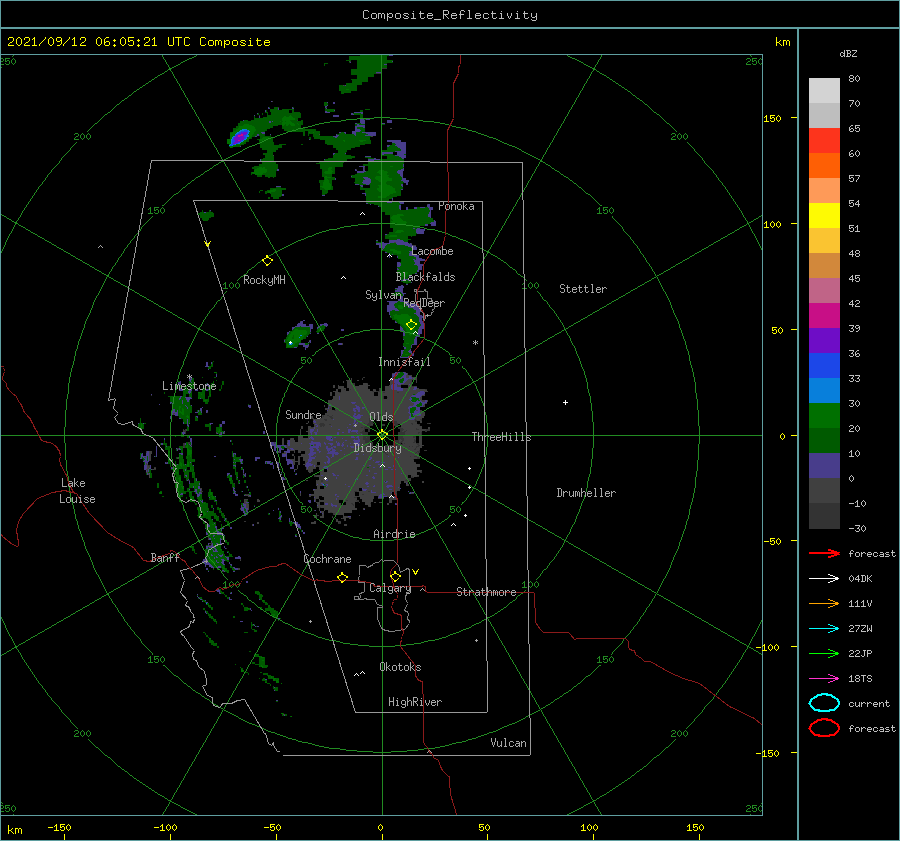Click the Stettler town label
This screenshot has width=900, height=841.
(x=583, y=289)
